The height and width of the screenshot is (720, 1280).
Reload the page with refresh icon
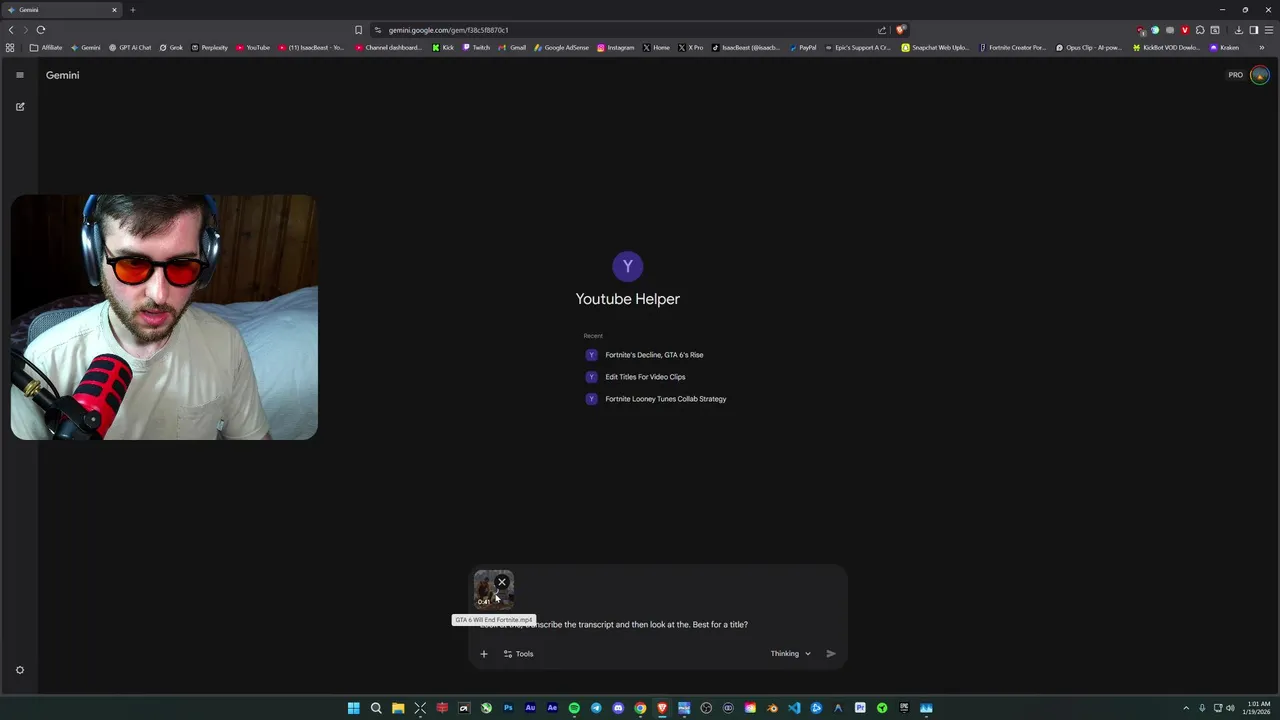tap(41, 30)
